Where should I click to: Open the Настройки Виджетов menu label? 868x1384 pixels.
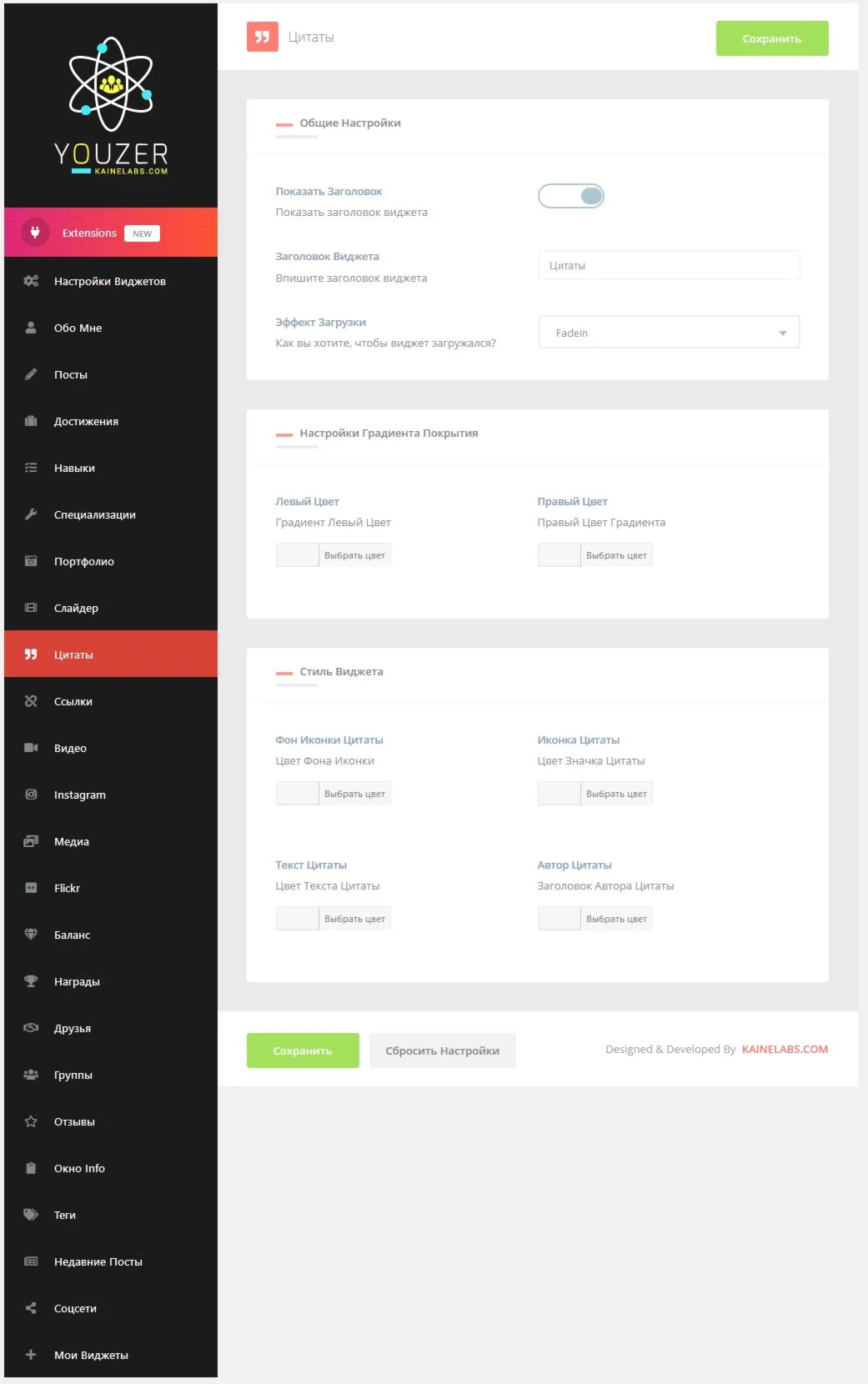tap(110, 281)
